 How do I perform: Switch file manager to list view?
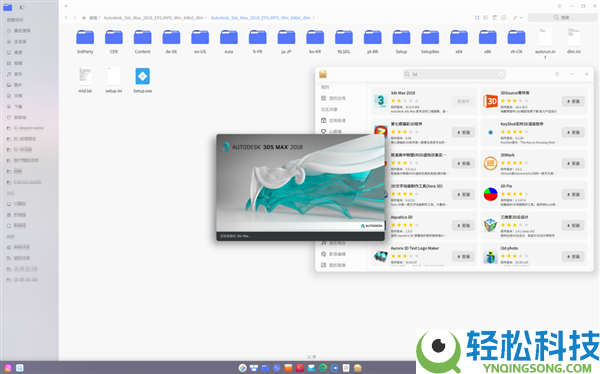point(486,18)
